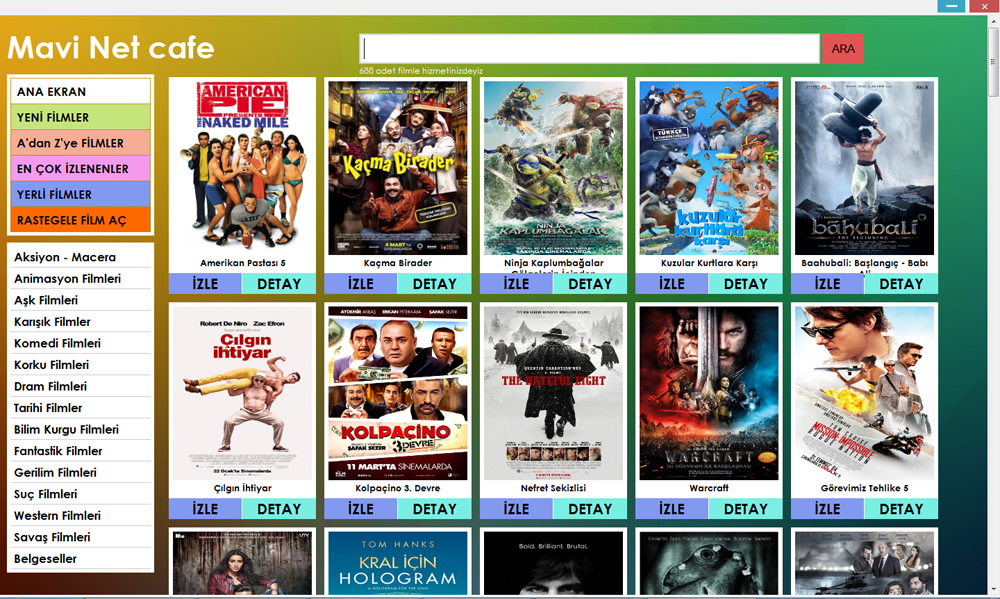Show EN ÇOK İZLENENLER movies
This screenshot has width=1000, height=599.
80,168
